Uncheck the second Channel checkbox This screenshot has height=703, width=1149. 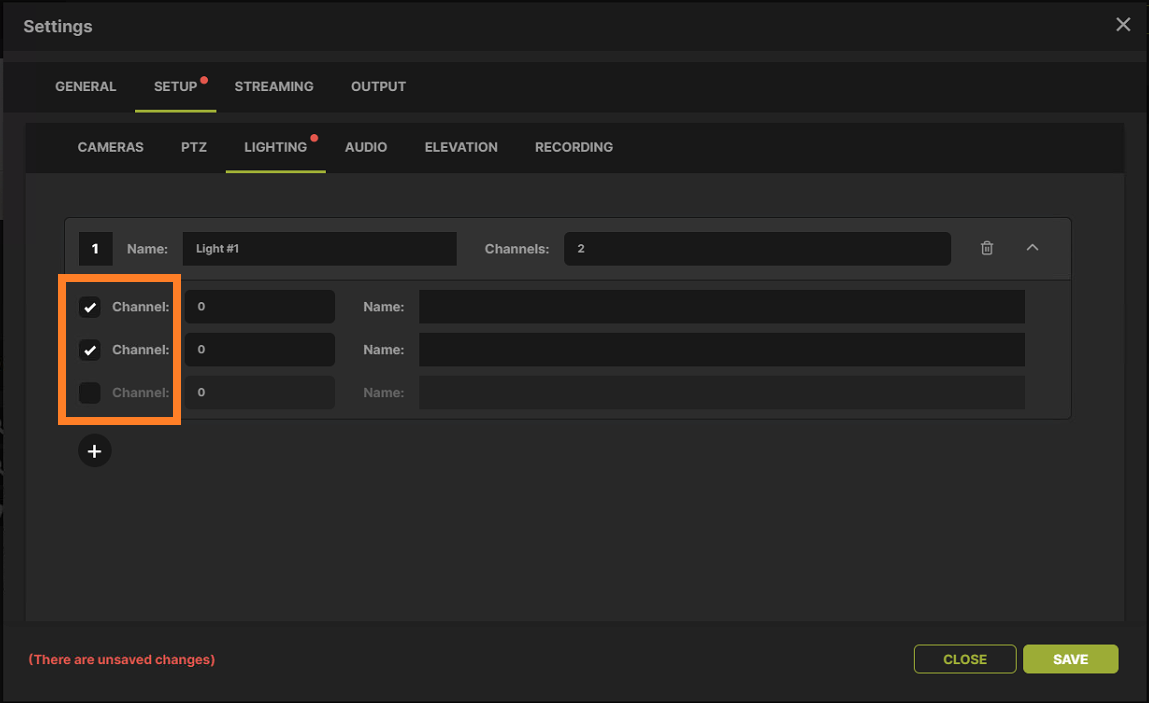click(90, 350)
